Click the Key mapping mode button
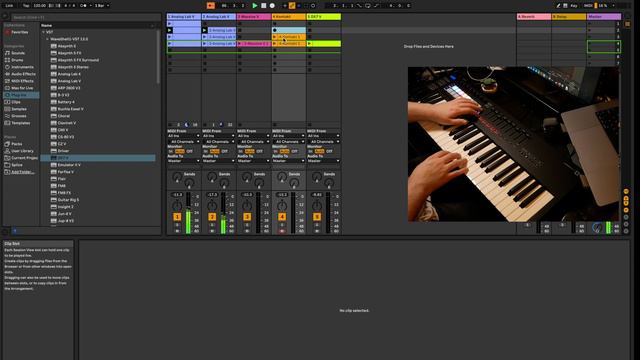This screenshot has height=360, width=640. tap(574, 6)
